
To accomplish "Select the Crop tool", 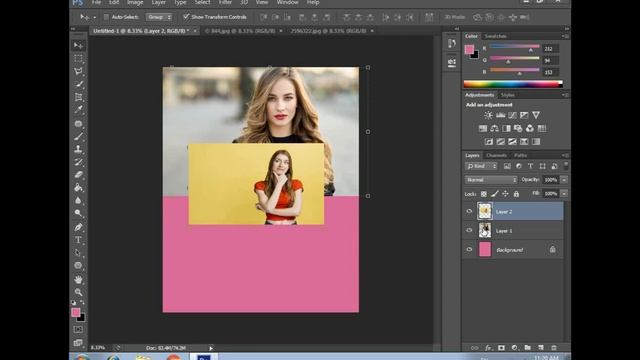I will click(x=78, y=97).
